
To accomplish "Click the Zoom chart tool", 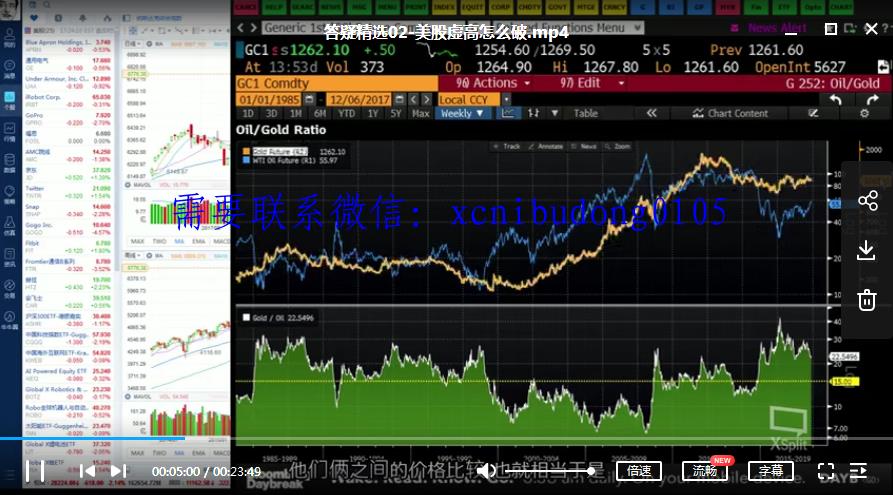I will (617, 146).
